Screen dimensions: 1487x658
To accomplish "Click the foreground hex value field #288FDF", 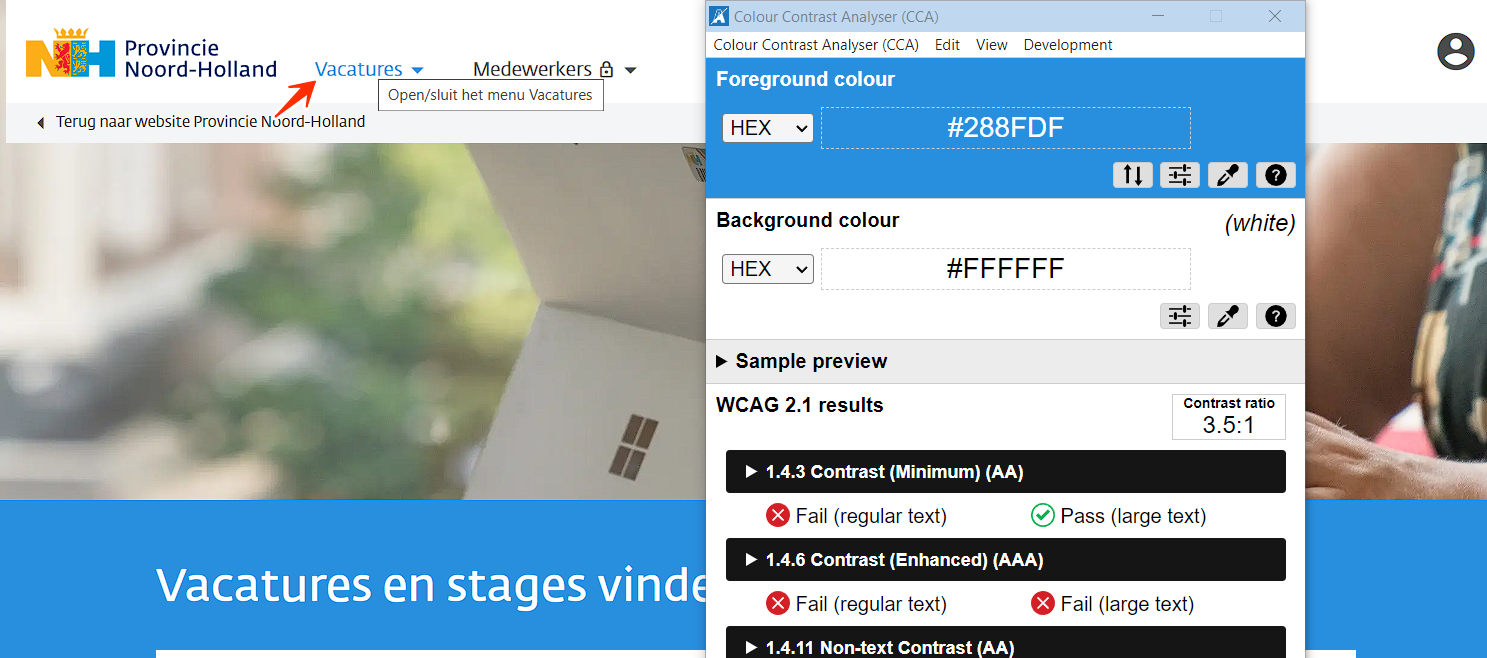I will pos(1006,128).
